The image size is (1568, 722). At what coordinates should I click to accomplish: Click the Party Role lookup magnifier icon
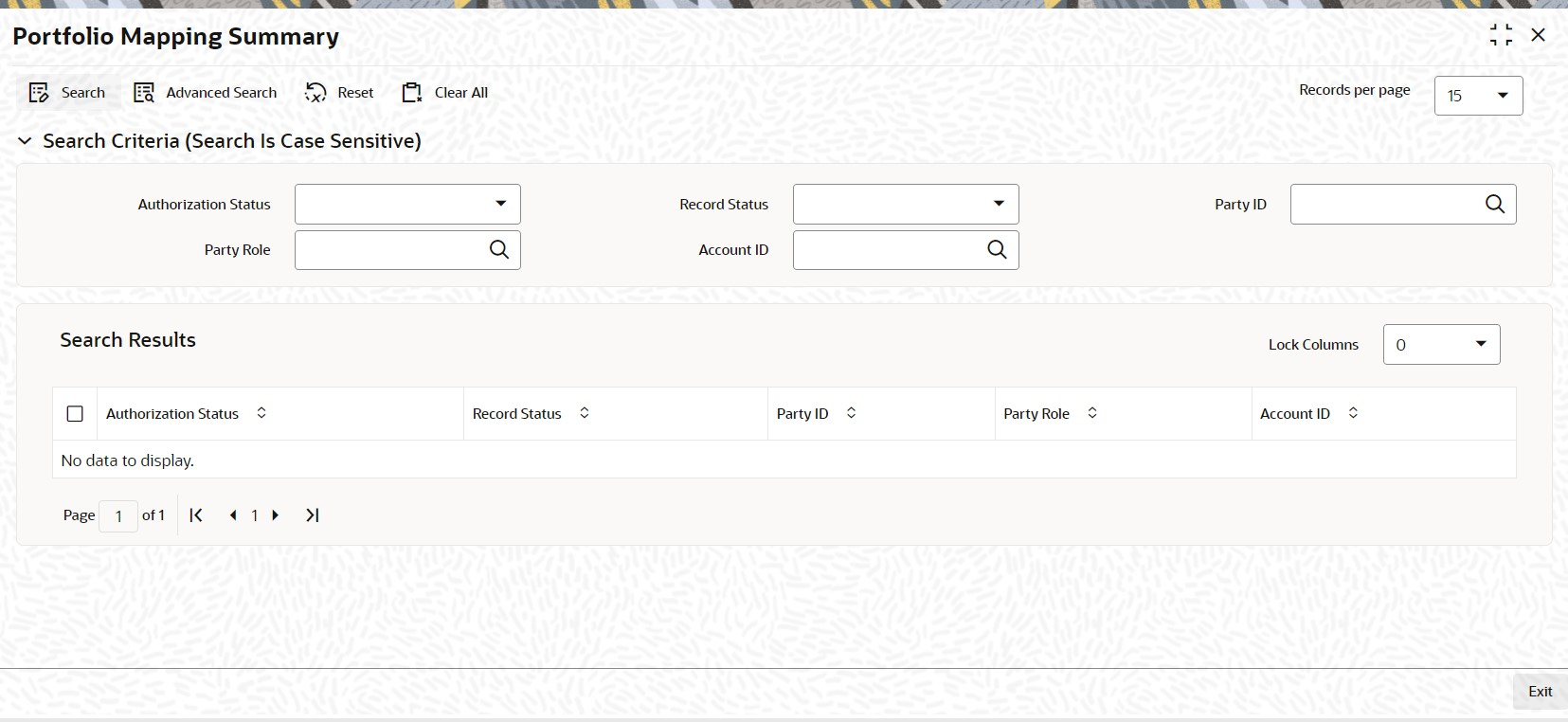(x=499, y=249)
